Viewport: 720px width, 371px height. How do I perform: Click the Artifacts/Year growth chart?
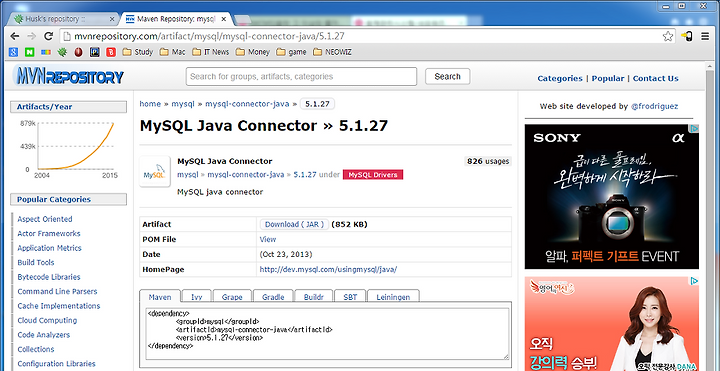(69, 149)
